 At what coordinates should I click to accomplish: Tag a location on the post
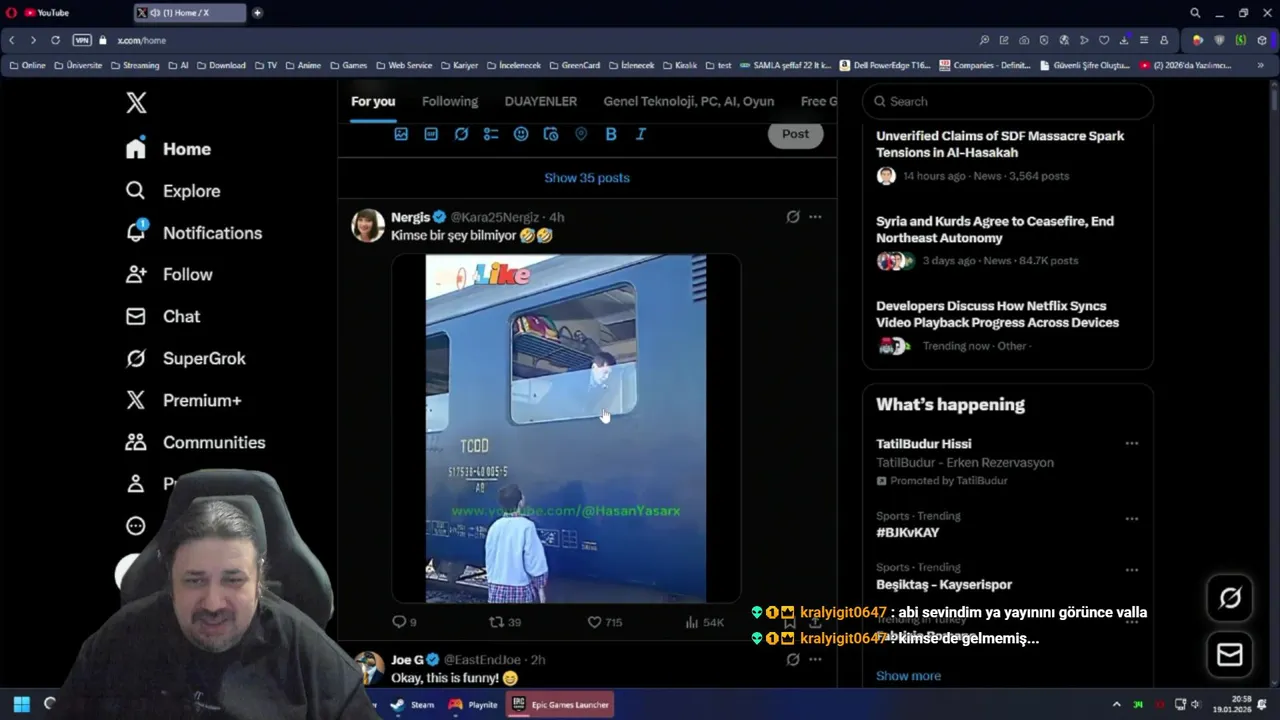point(581,134)
